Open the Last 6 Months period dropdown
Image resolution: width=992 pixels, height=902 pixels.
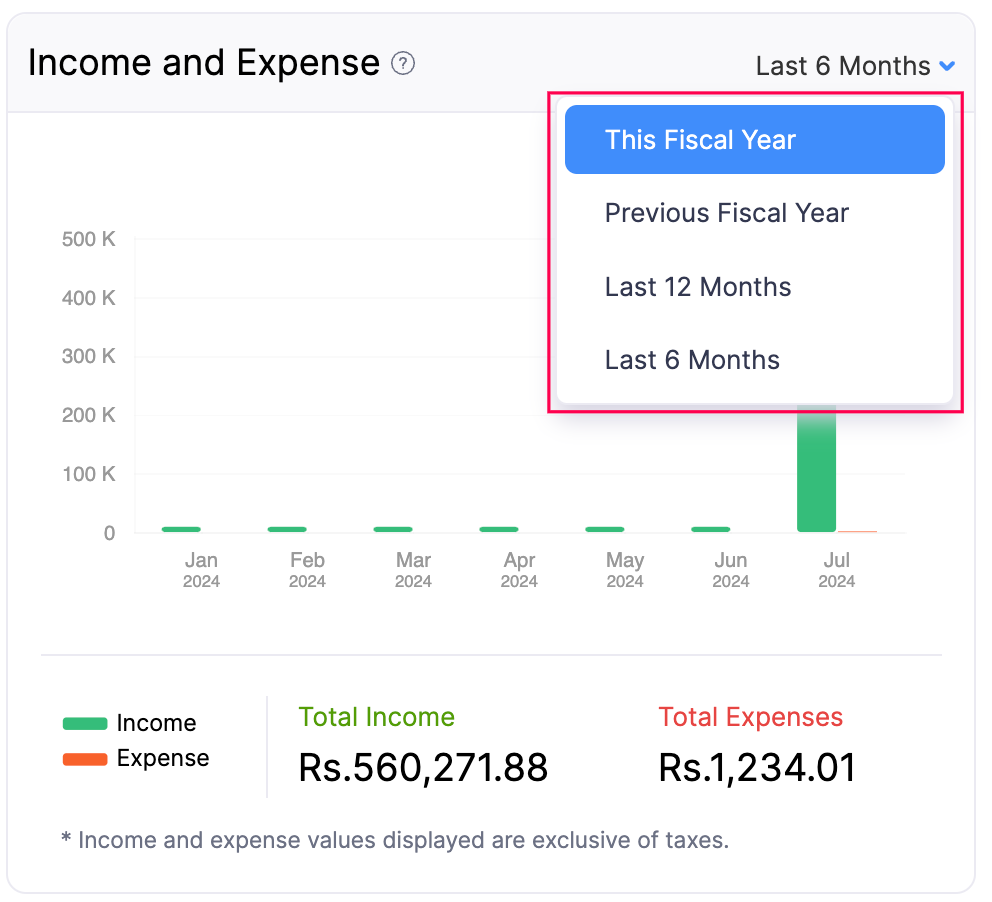[x=843, y=66]
